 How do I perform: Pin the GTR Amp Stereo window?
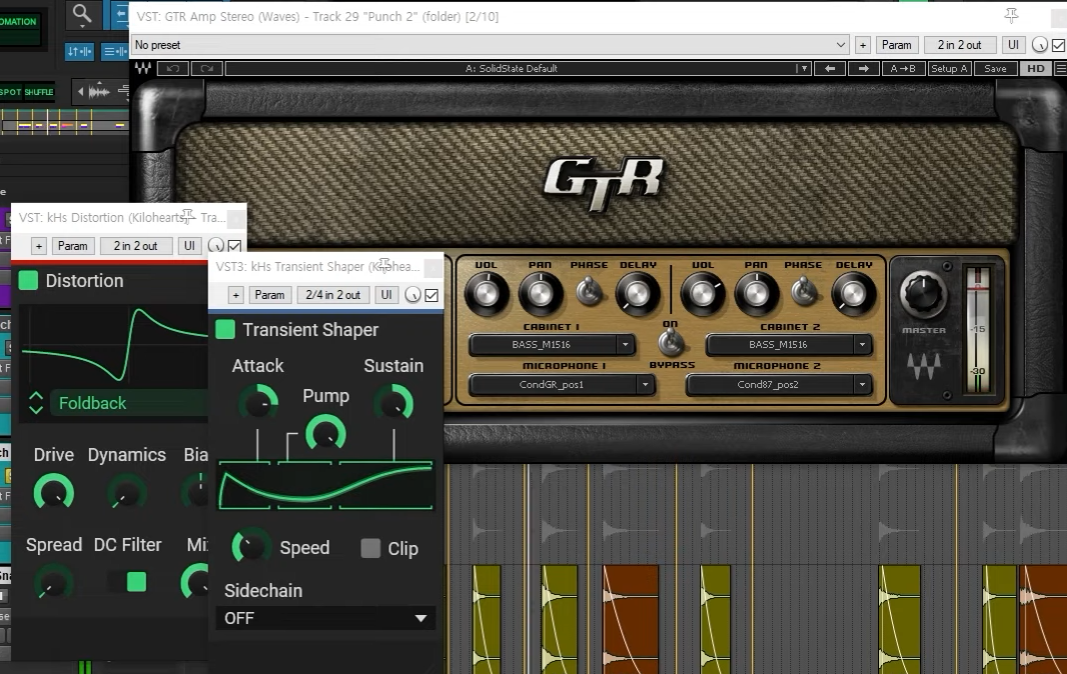click(x=1011, y=15)
